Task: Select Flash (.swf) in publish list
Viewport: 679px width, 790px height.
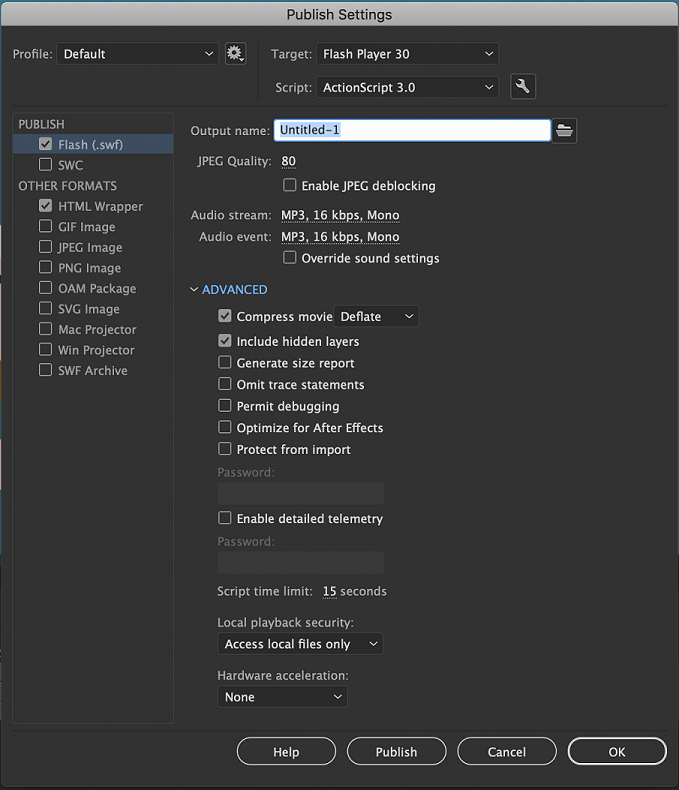Action: click(x=88, y=145)
